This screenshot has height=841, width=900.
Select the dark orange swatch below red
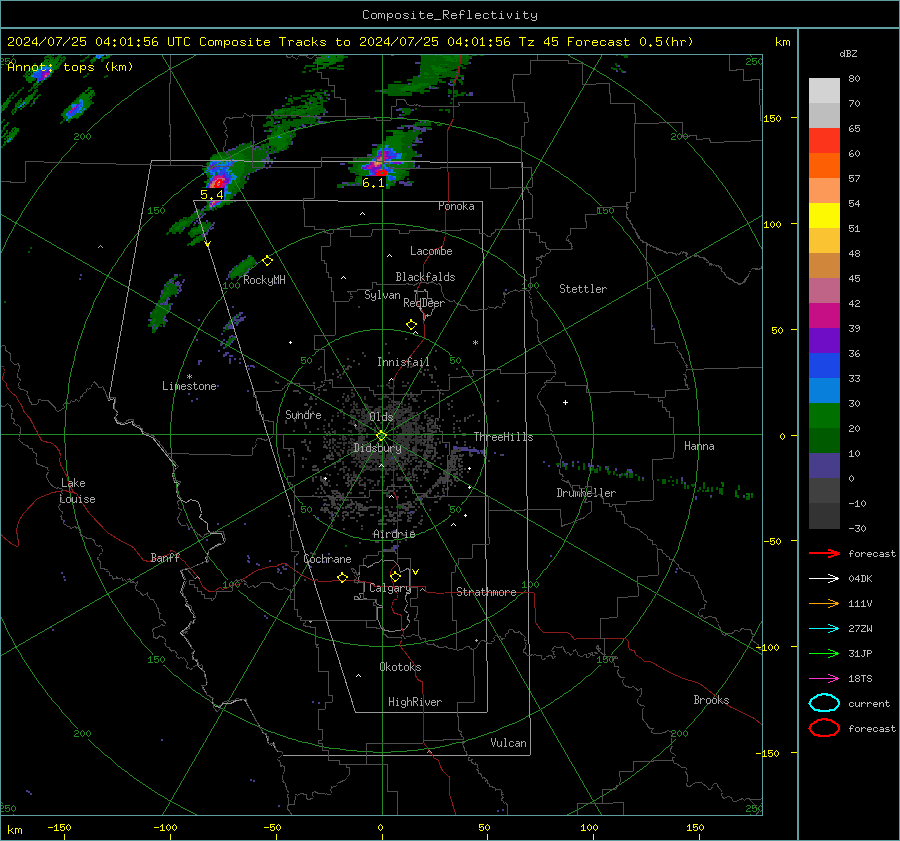coord(824,165)
